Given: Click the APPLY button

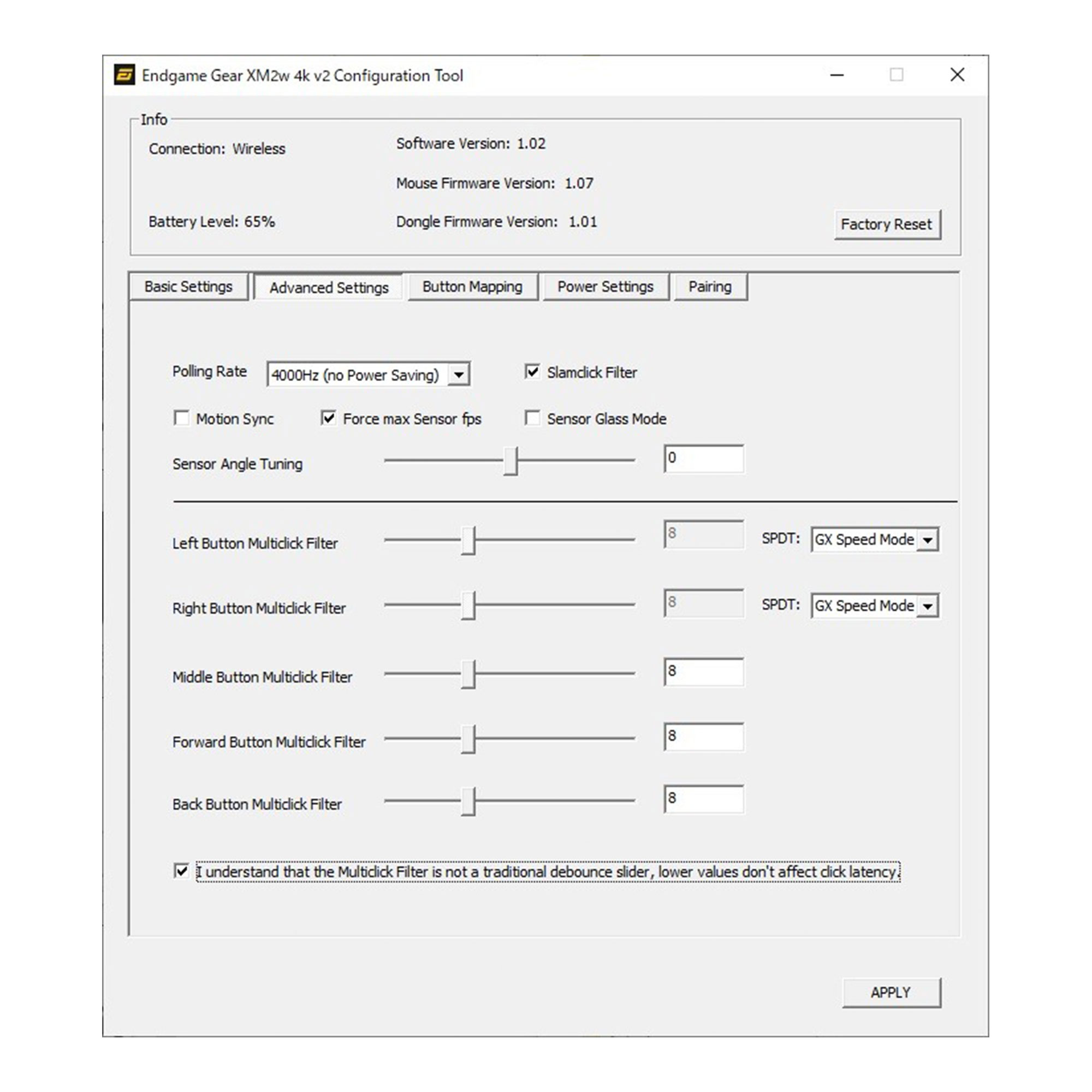Looking at the screenshot, I should click(891, 993).
